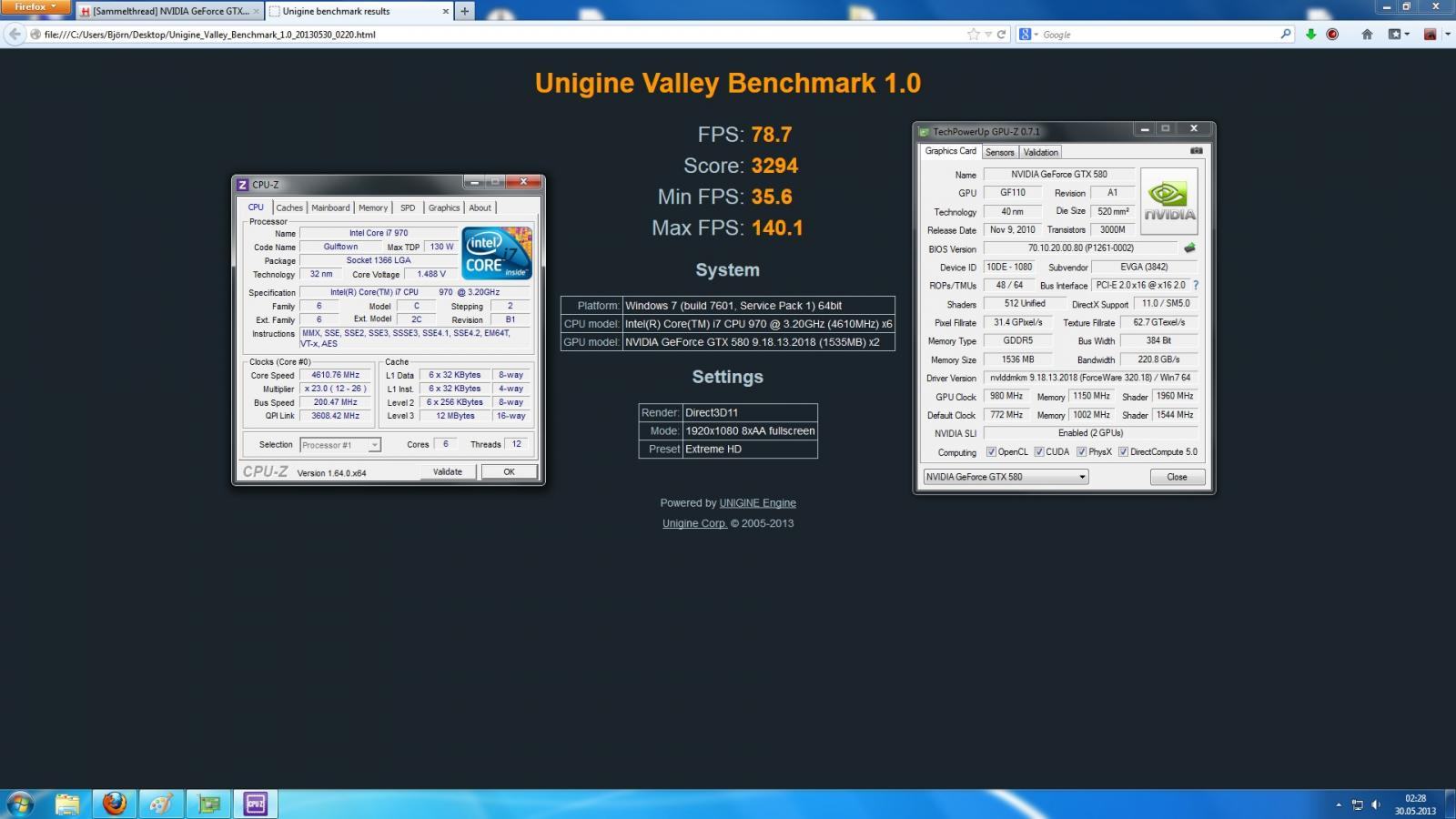Viewport: 1456px width, 819px height.
Task: Open the Graphics tab in CPU-Z
Action: [x=444, y=207]
